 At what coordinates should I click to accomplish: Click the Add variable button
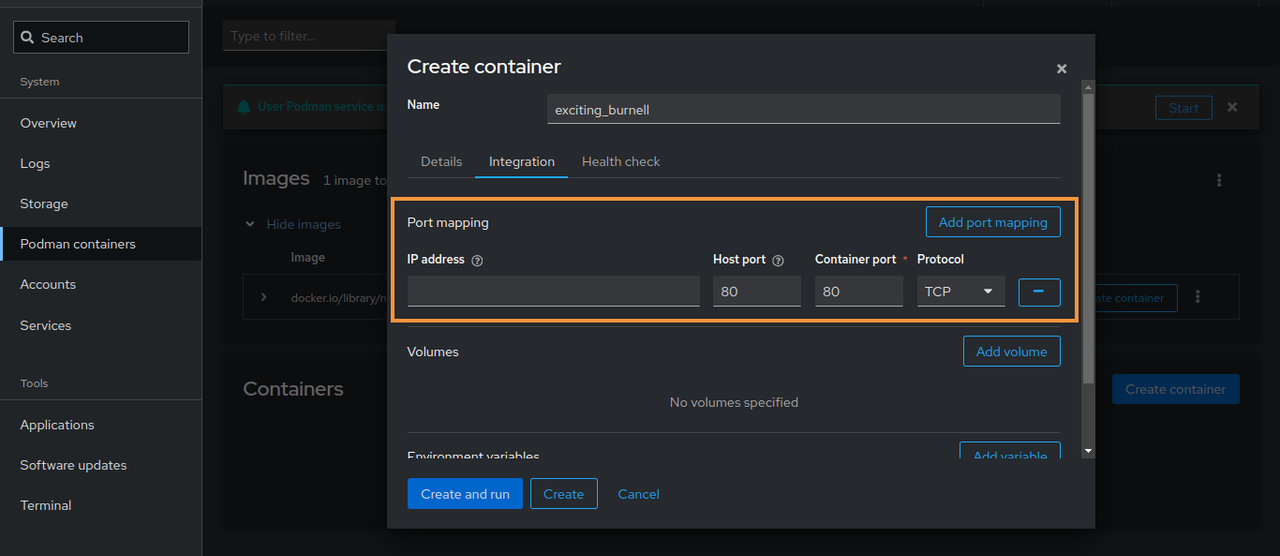coord(1010,452)
